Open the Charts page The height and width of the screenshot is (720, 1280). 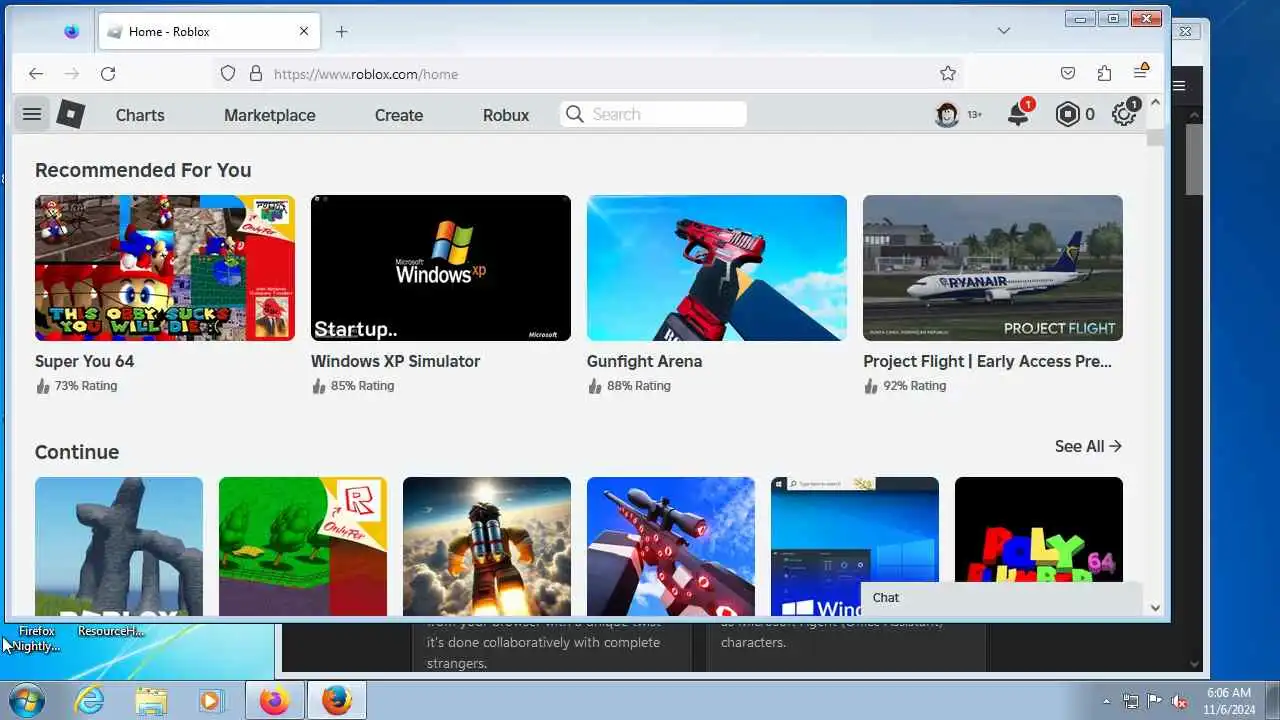(x=140, y=115)
